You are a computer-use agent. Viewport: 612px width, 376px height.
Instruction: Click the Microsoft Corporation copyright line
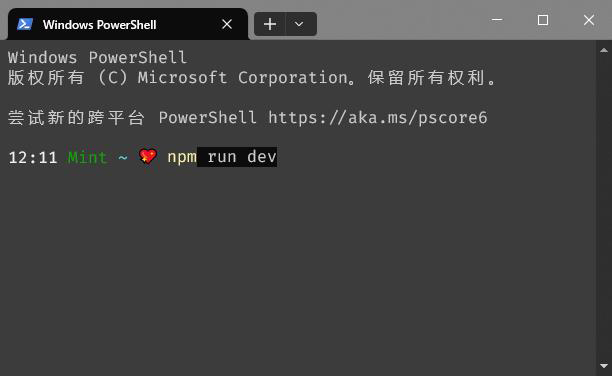tap(252, 78)
